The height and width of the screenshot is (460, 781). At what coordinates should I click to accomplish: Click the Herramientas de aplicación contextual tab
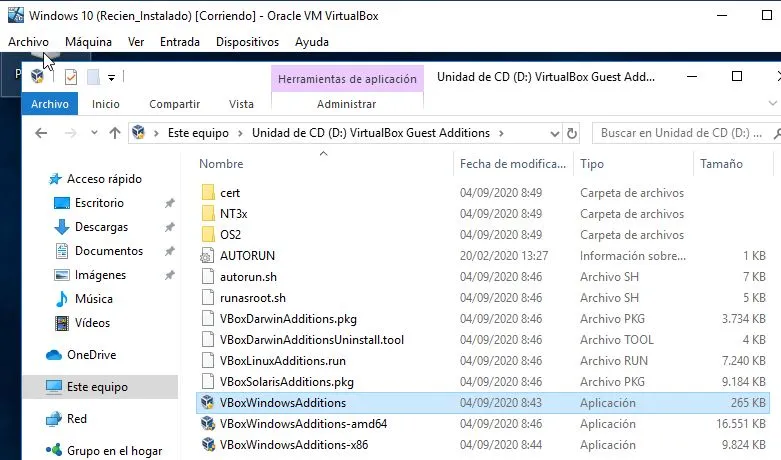tap(347, 79)
